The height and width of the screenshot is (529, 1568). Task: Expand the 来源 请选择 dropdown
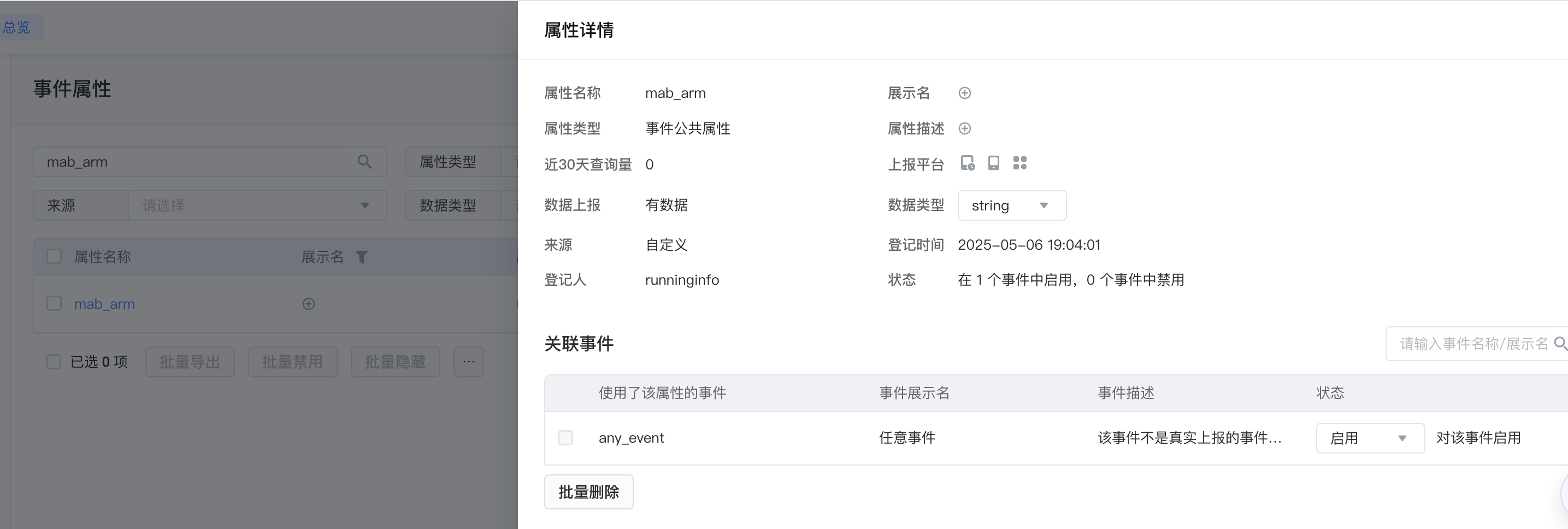click(257, 206)
